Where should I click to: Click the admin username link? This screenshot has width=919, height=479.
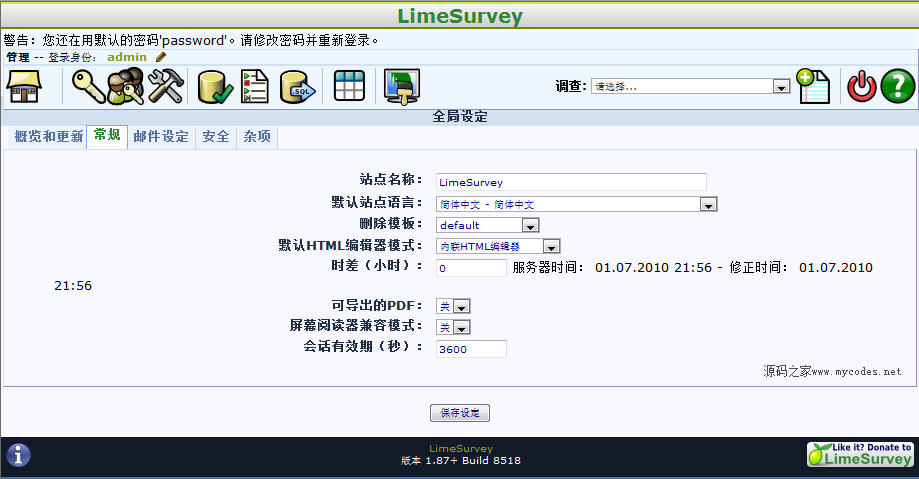127,57
